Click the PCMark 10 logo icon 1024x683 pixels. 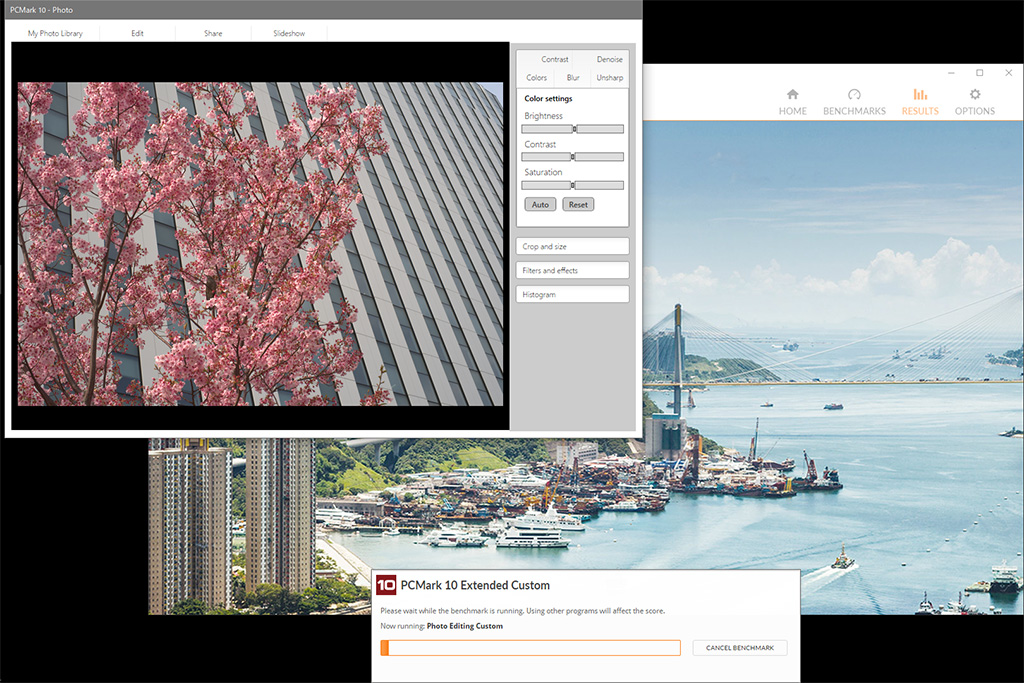386,585
